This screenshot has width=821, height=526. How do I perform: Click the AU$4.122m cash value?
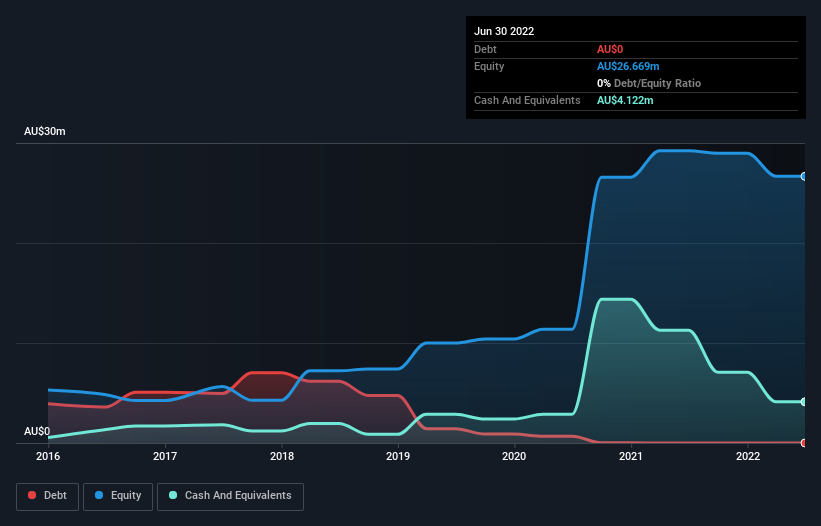pos(625,100)
